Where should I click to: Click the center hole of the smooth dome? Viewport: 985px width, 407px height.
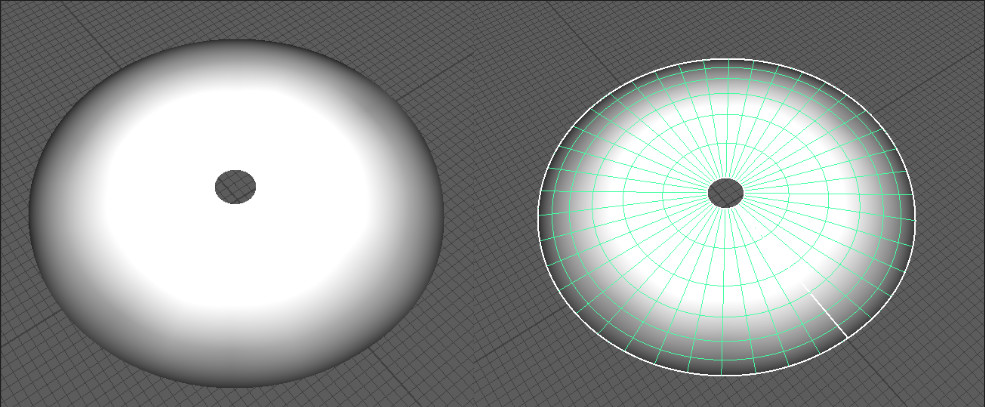[x=236, y=187]
